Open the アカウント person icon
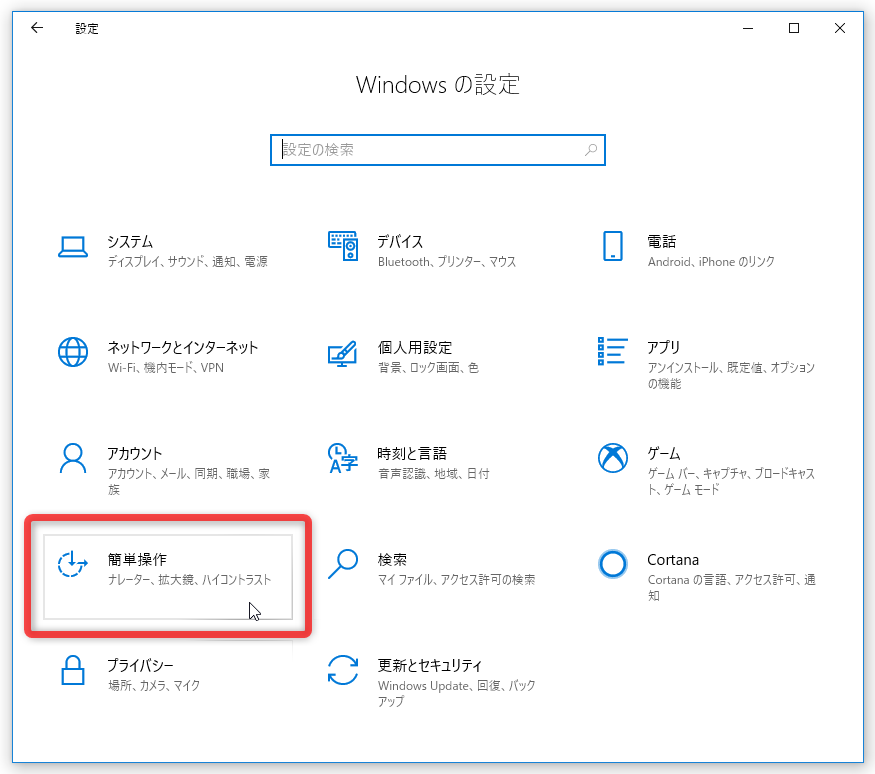Viewport: 875px width, 774px height. coord(73,458)
